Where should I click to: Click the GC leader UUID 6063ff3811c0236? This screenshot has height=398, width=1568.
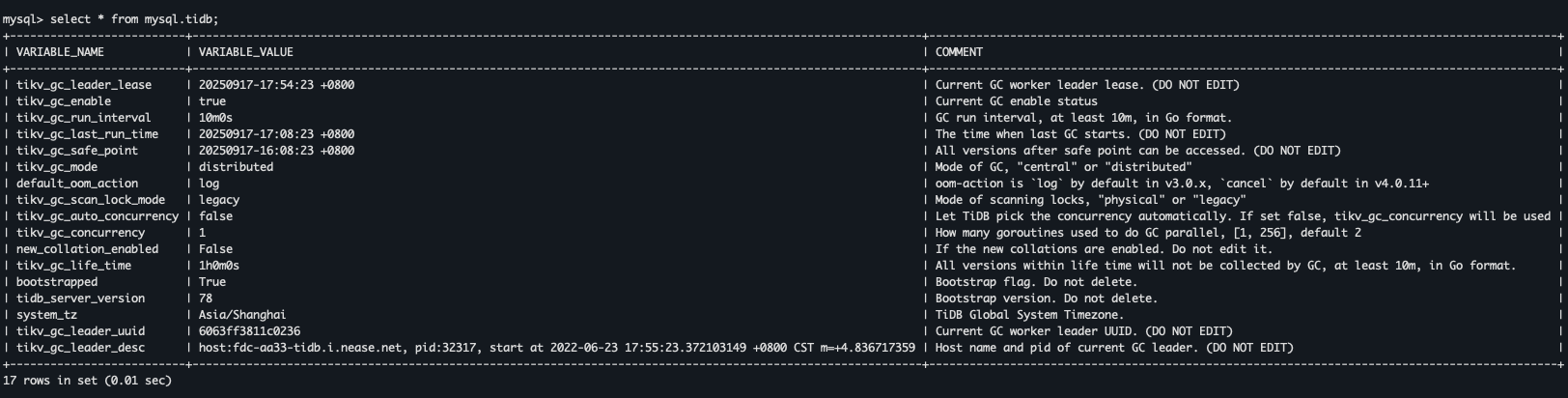tap(249, 331)
